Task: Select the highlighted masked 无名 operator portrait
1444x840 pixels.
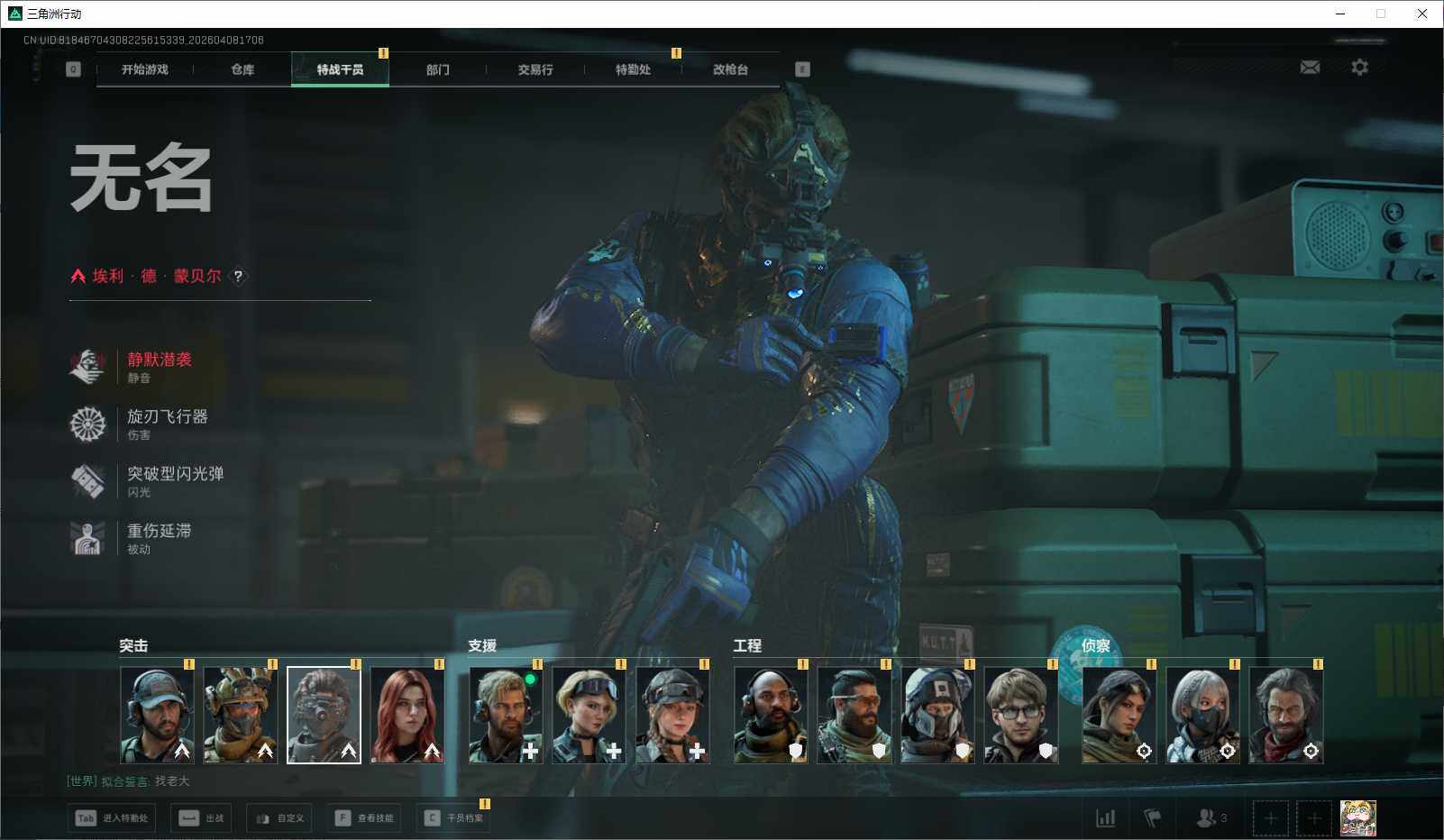Action: 324,716
